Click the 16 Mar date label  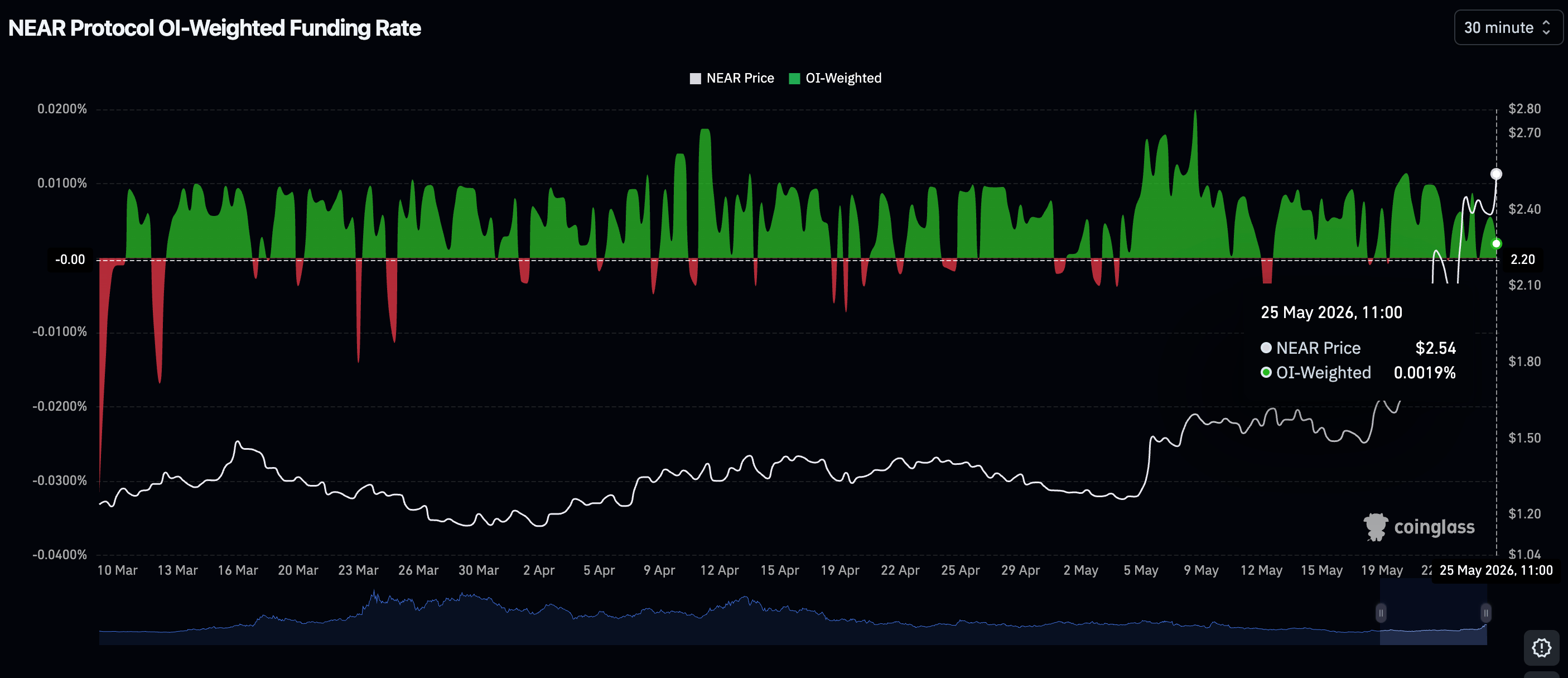[x=238, y=571]
